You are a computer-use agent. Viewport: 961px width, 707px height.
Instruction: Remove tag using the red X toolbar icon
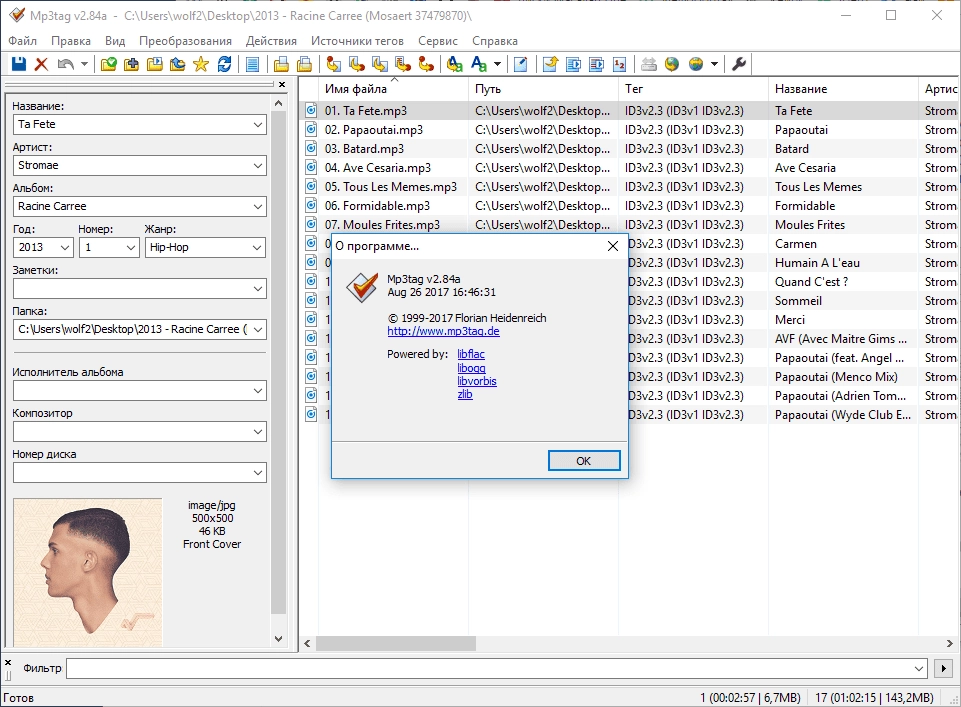pyautogui.click(x=41, y=64)
